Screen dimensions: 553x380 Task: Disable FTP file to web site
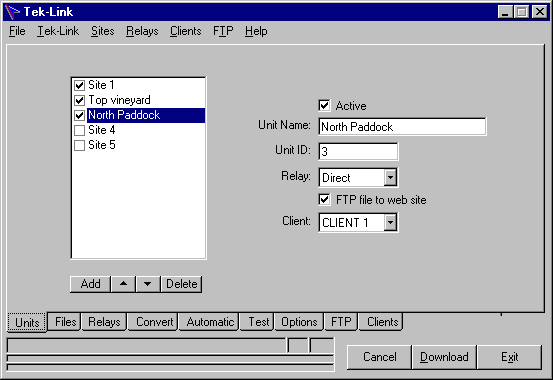(x=324, y=200)
